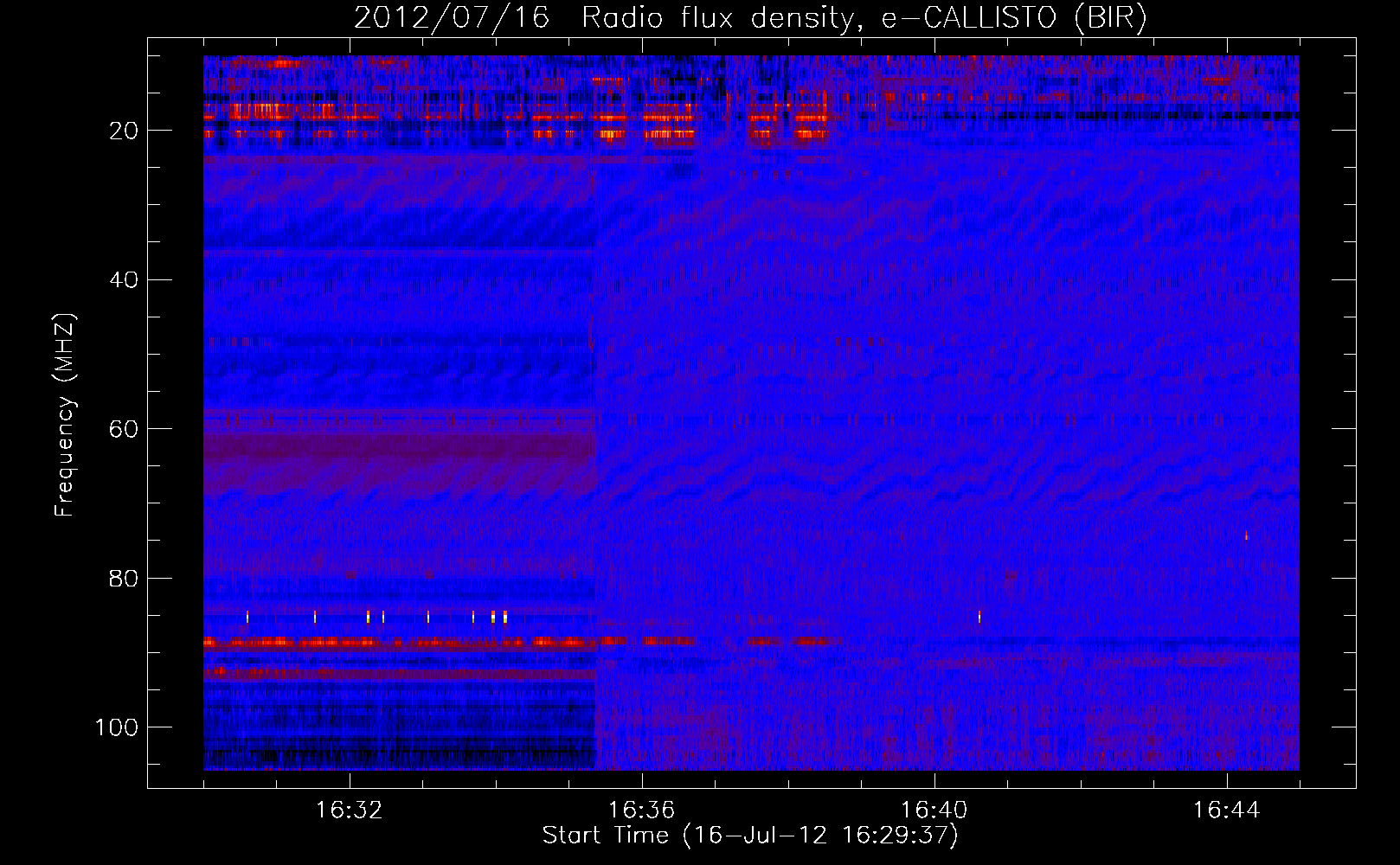Viewport: 1400px width, 865px height.
Task: Click the '40' frequency tick label
Action: click(125, 280)
